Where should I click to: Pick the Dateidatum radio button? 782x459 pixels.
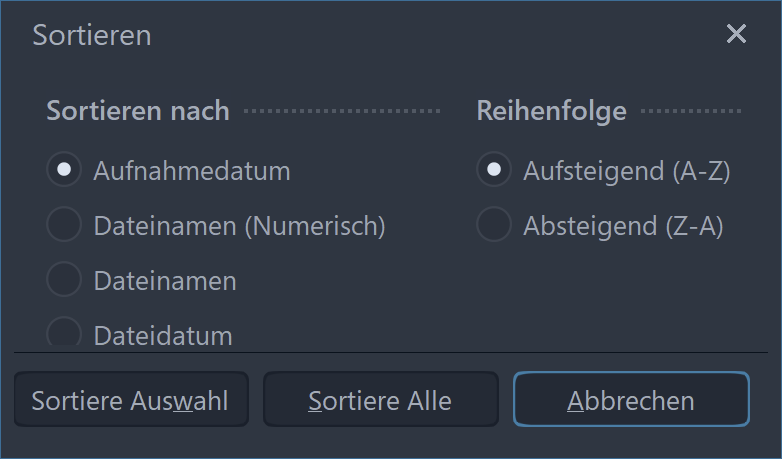tap(64, 333)
